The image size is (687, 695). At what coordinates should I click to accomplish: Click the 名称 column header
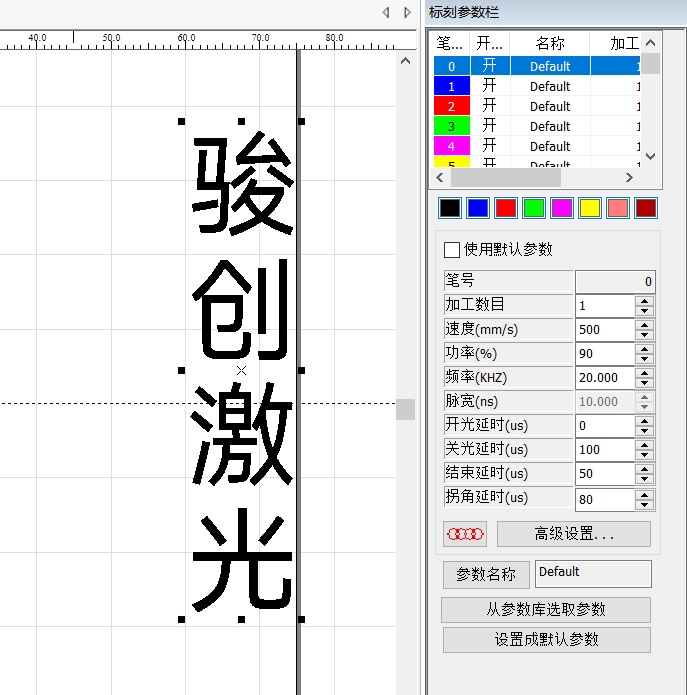[x=550, y=43]
